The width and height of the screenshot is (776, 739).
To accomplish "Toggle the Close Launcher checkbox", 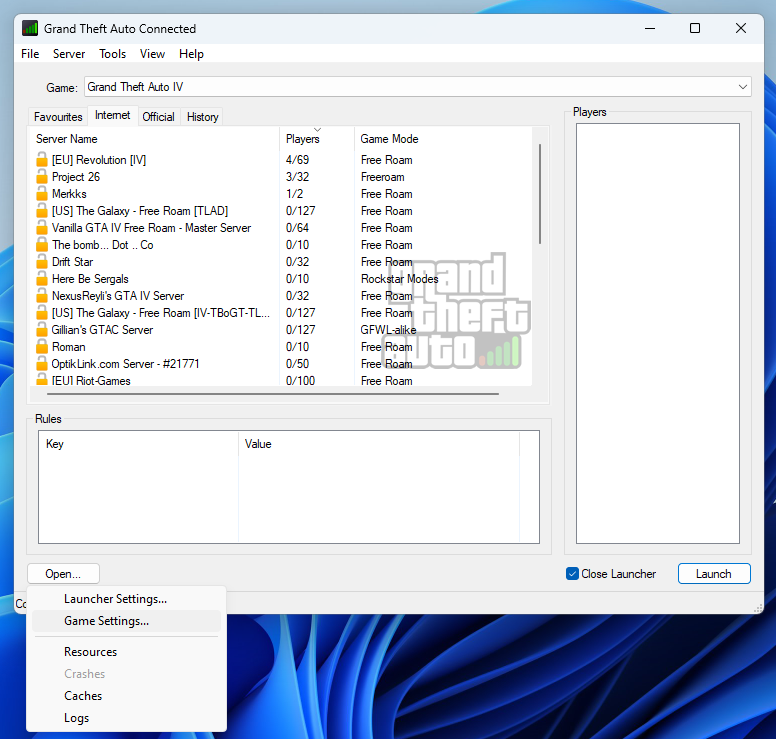I will (572, 574).
